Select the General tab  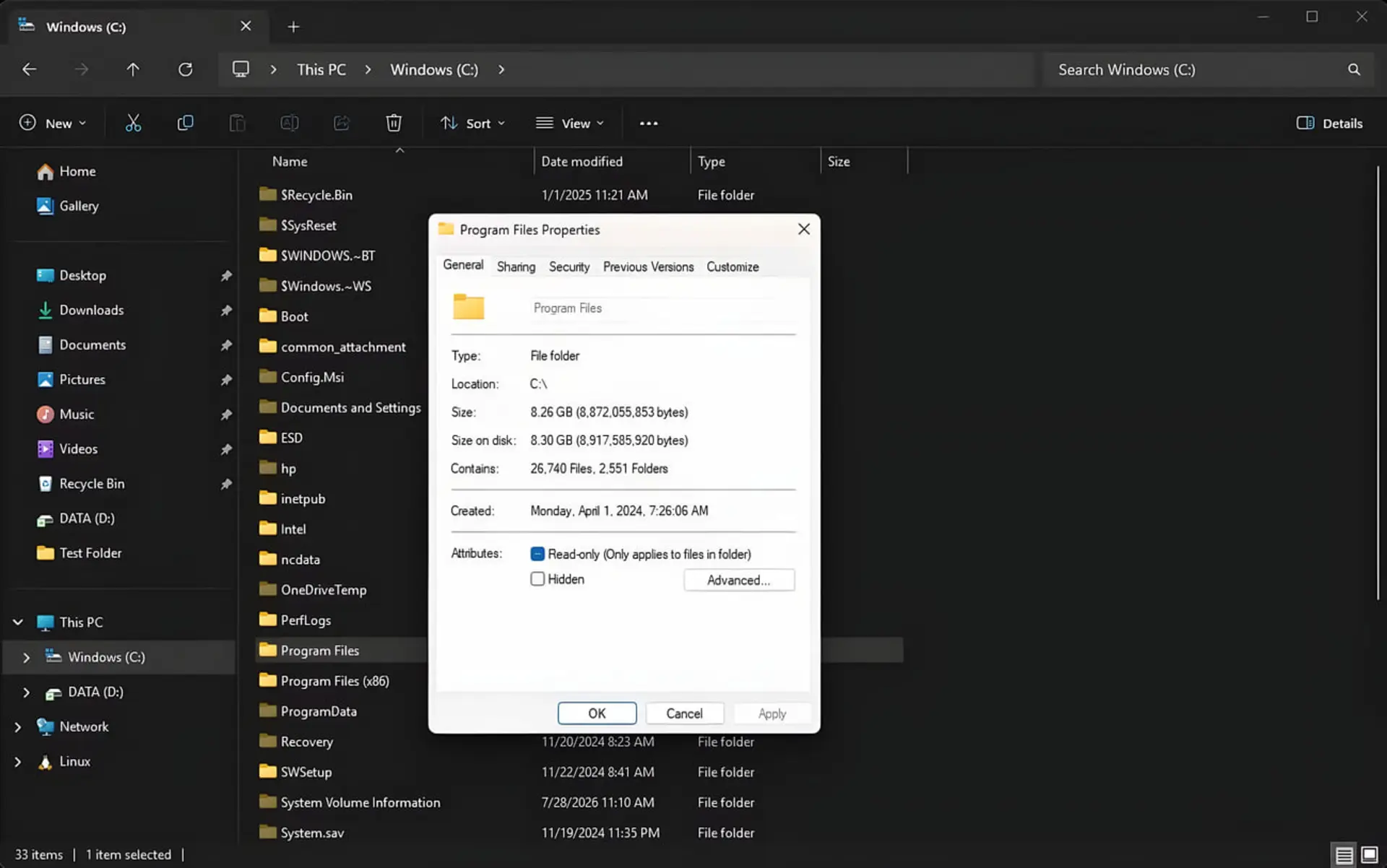point(463,265)
